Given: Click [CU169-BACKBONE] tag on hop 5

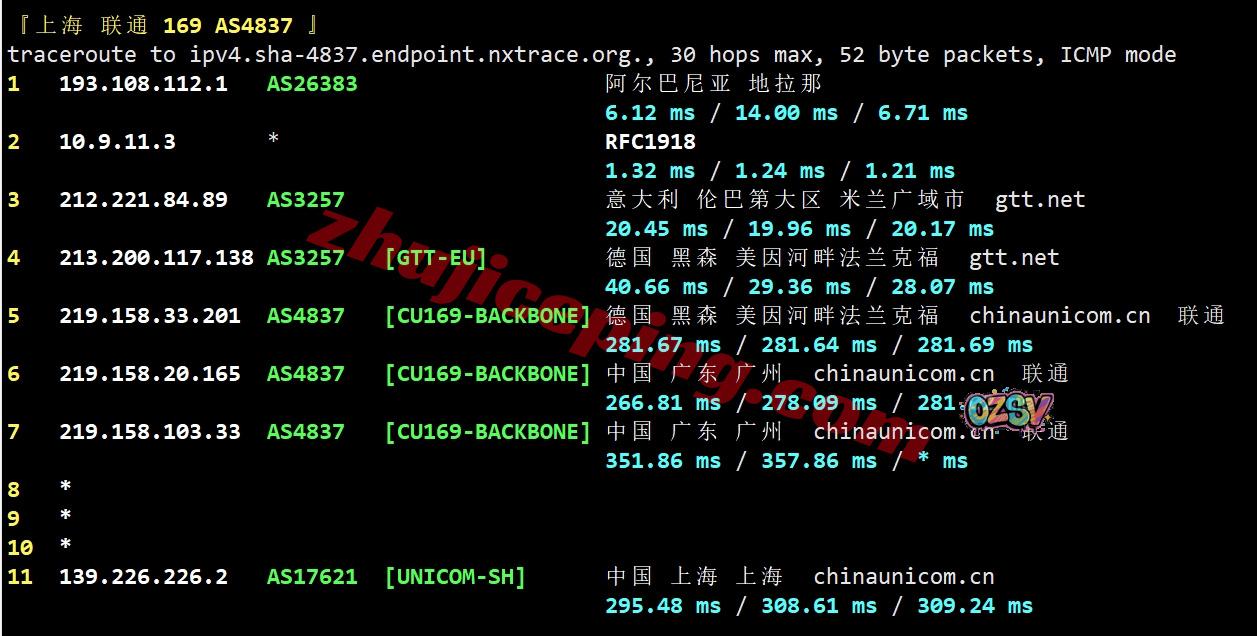Looking at the screenshot, I should [x=488, y=316].
